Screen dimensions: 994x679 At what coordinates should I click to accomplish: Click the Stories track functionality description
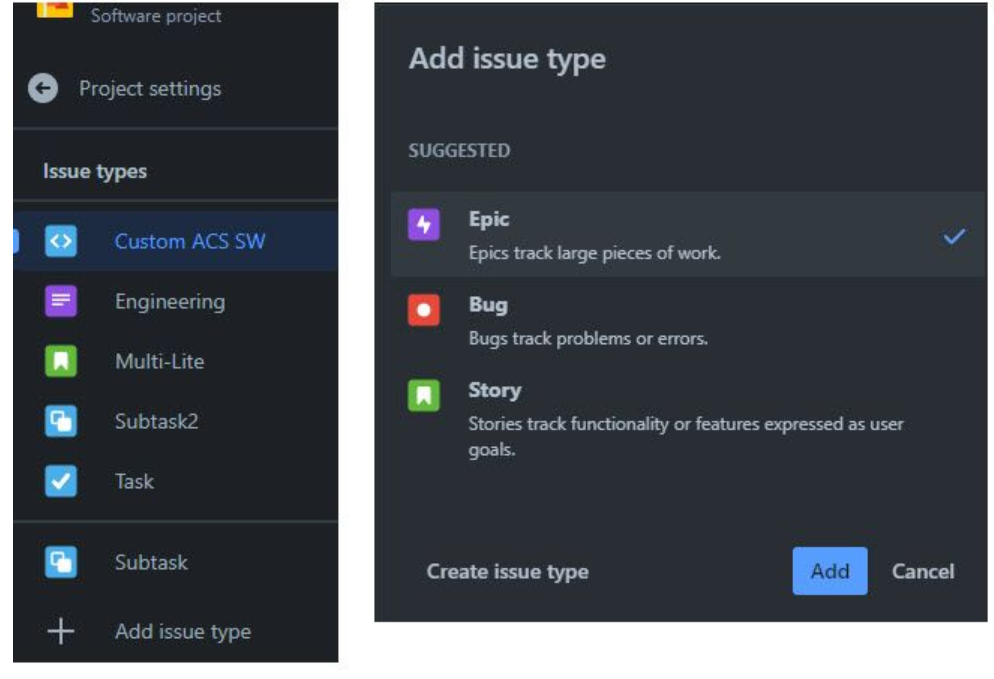(686, 436)
